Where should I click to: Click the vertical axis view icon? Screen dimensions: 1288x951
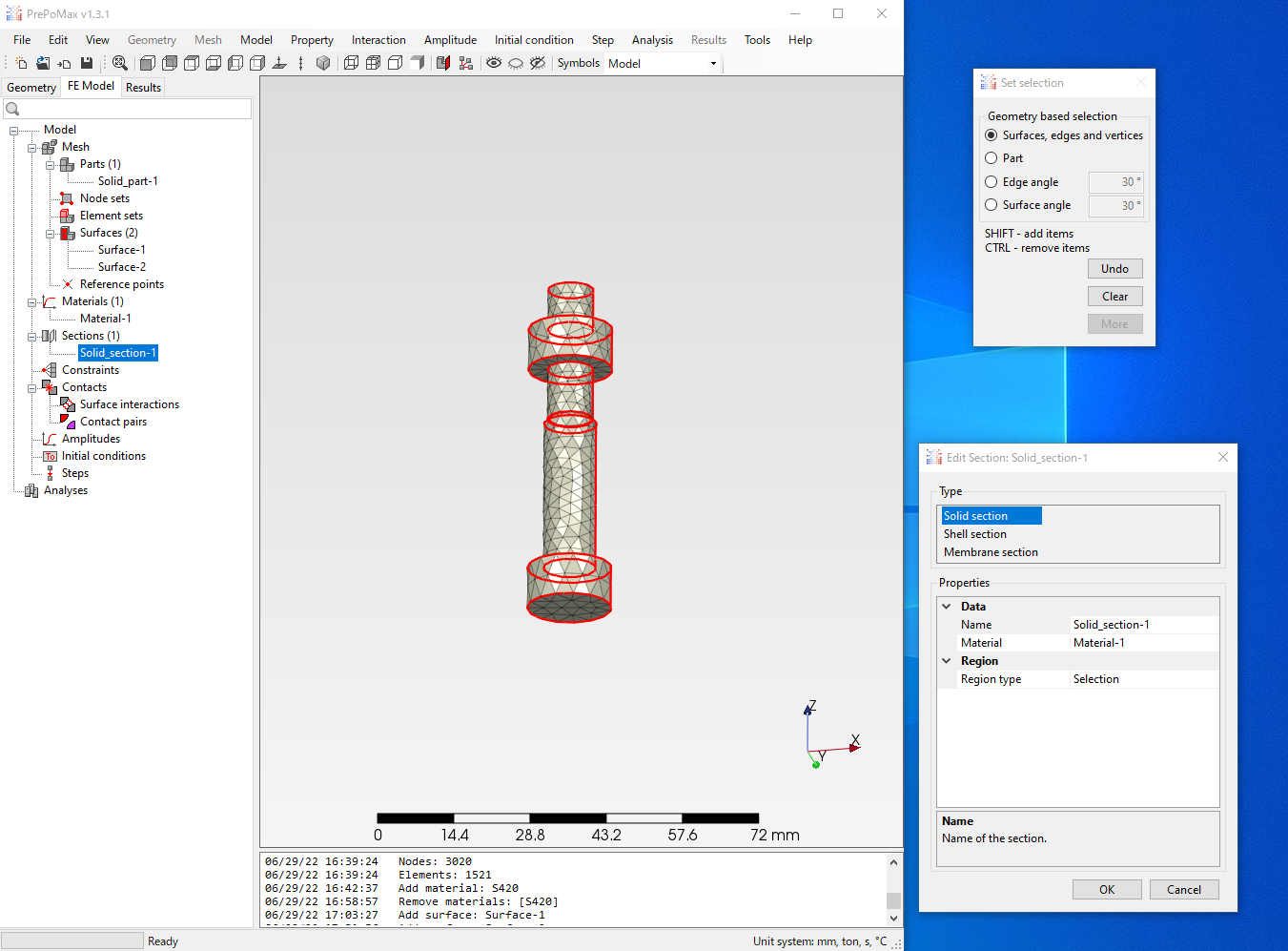click(301, 63)
